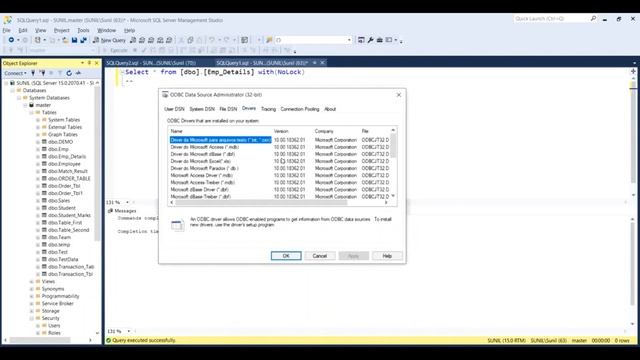Image resolution: width=640 pixels, height=360 pixels.
Task: Click the Analysis Services XMLA Query icon
Action: click(x=160, y=40)
